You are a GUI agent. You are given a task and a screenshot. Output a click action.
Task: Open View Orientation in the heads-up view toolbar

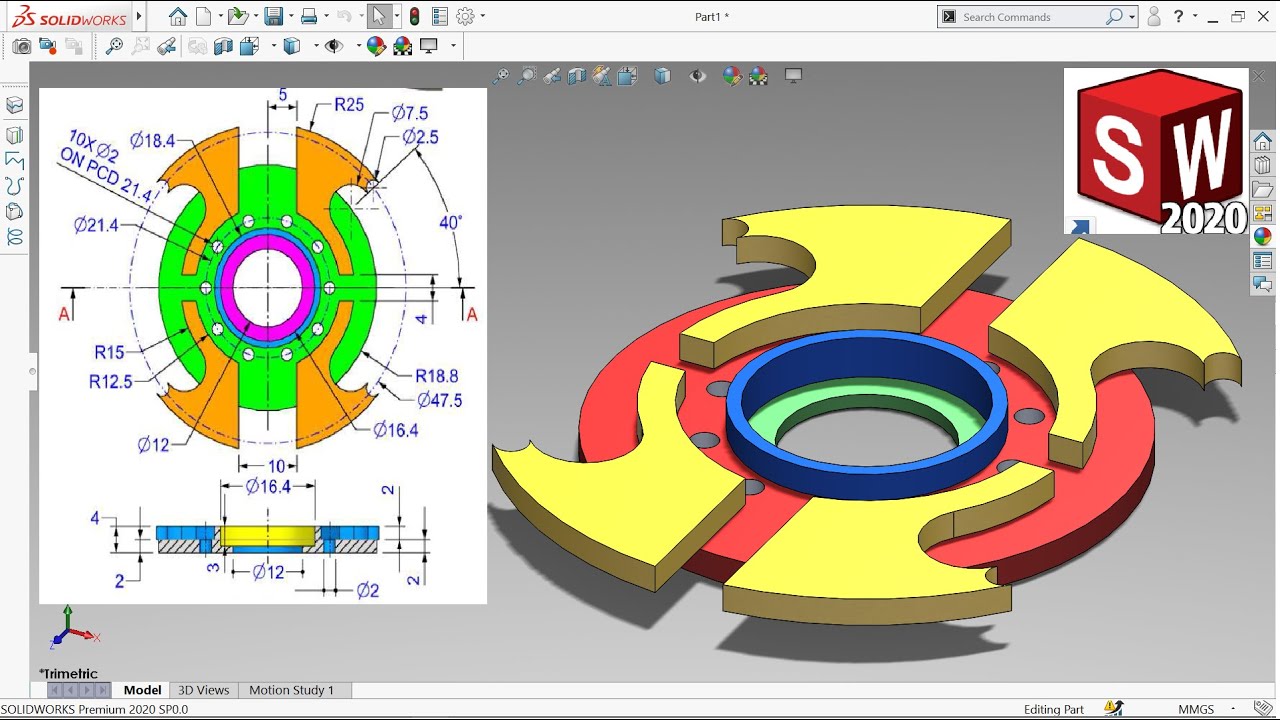(628, 76)
